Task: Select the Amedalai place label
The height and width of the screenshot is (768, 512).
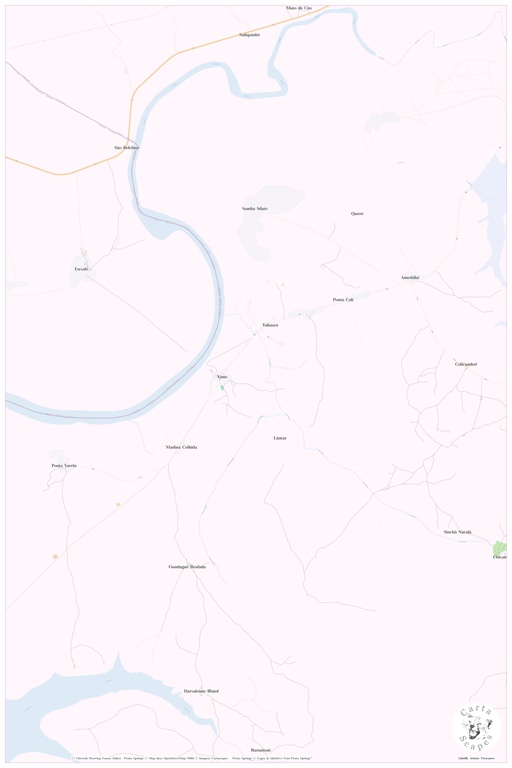Action: point(410,277)
